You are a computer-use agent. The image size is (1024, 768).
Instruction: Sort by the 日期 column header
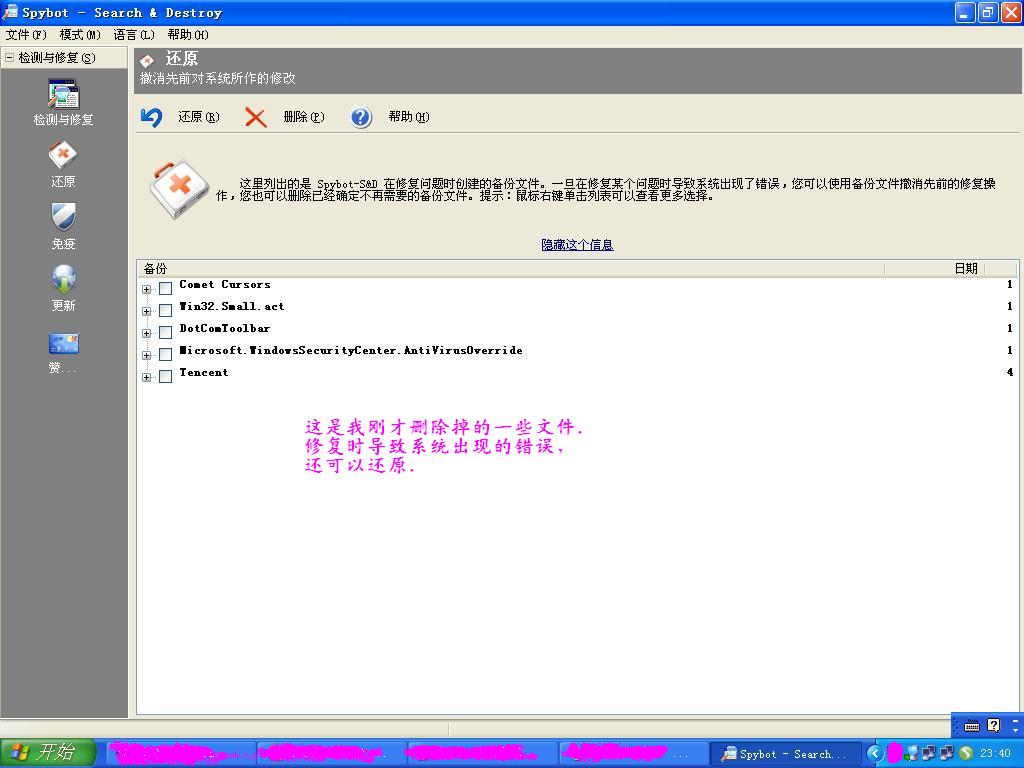click(934, 268)
